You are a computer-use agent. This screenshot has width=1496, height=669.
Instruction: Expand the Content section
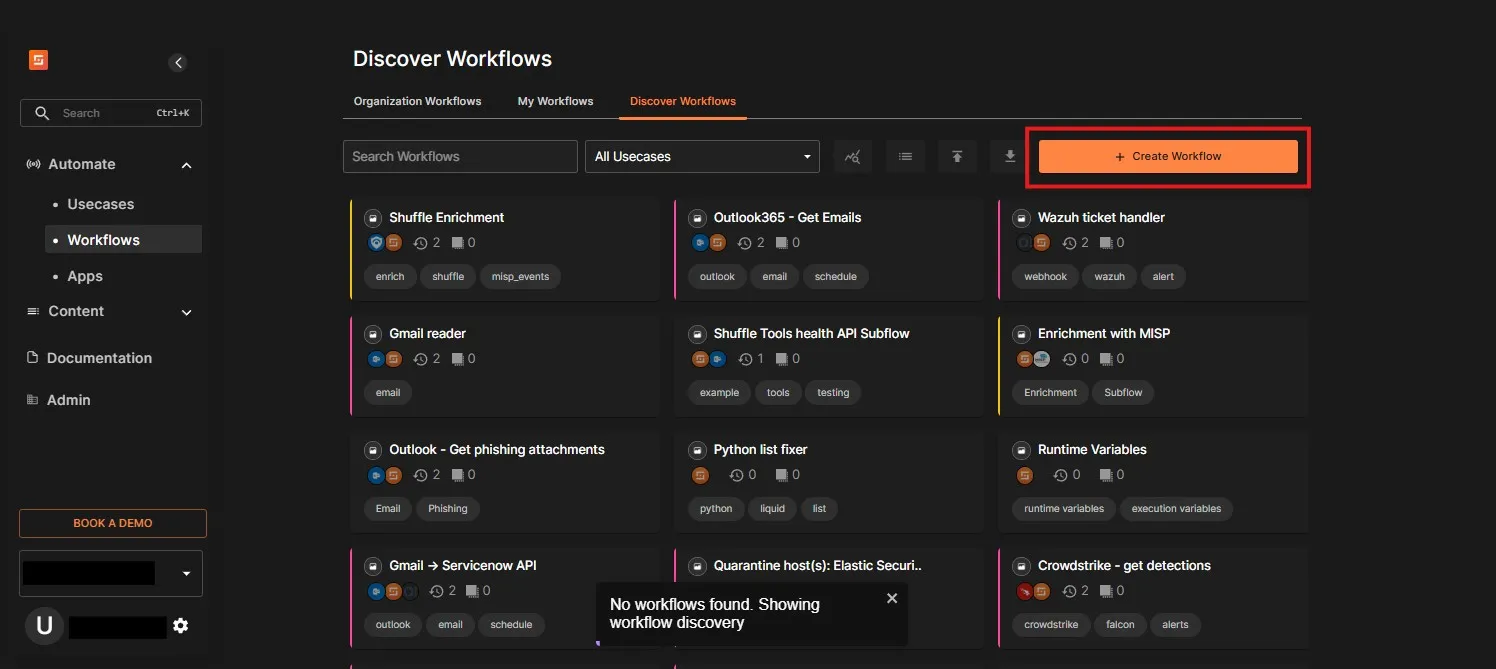(x=186, y=312)
